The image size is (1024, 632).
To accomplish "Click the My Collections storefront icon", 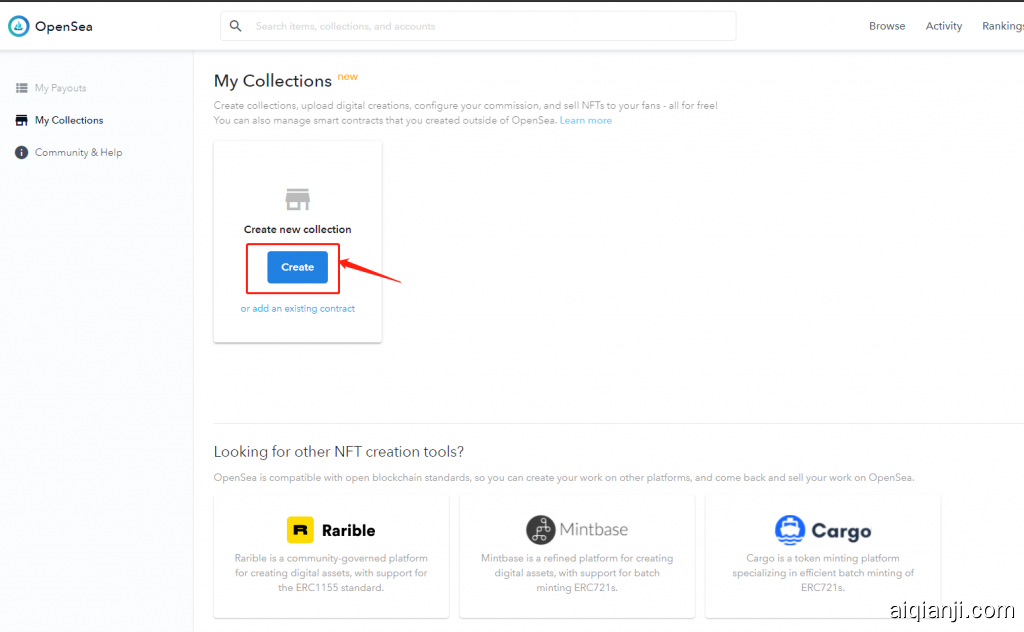I will pyautogui.click(x=22, y=120).
